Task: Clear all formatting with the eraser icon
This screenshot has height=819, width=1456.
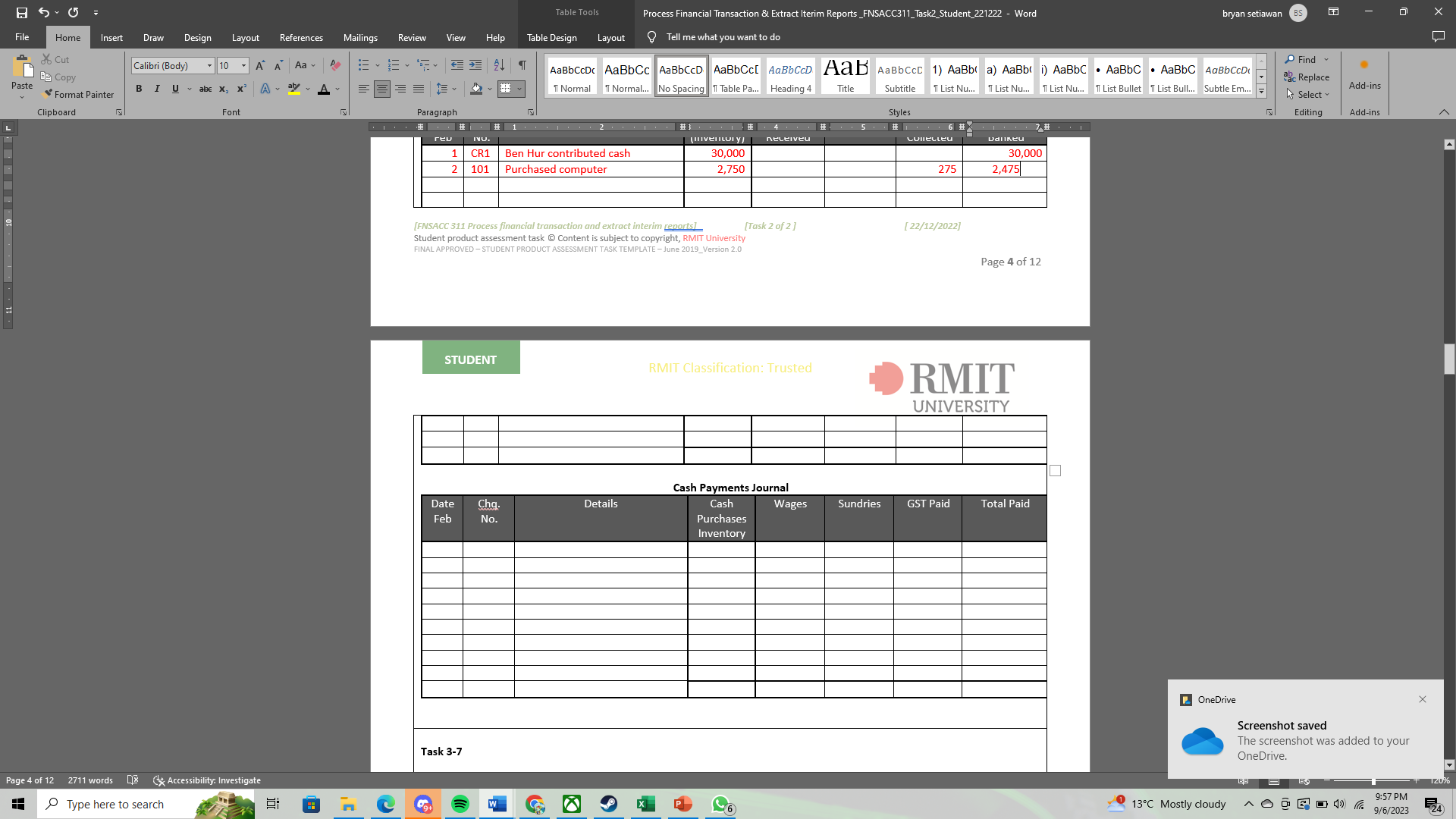Action: (334, 65)
